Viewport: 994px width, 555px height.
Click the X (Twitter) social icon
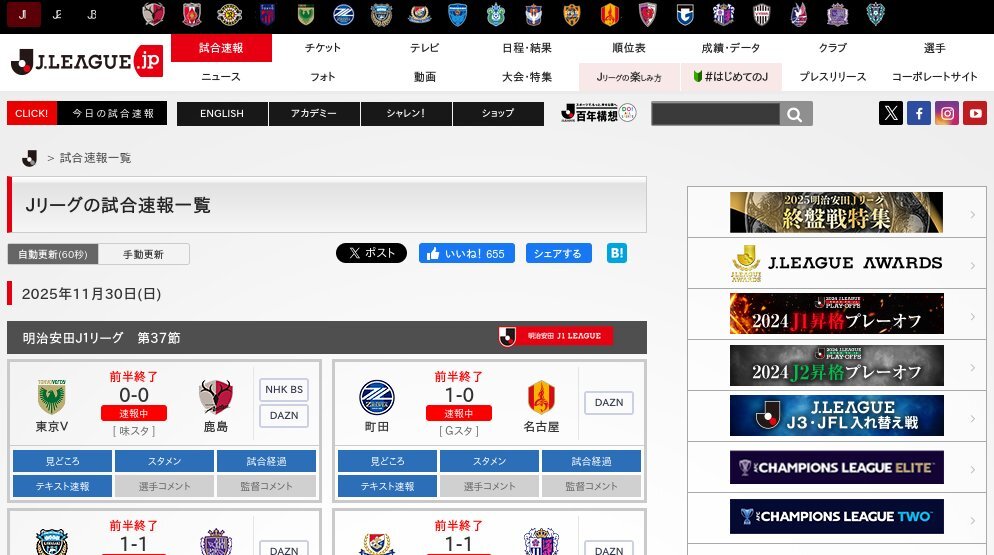point(890,113)
